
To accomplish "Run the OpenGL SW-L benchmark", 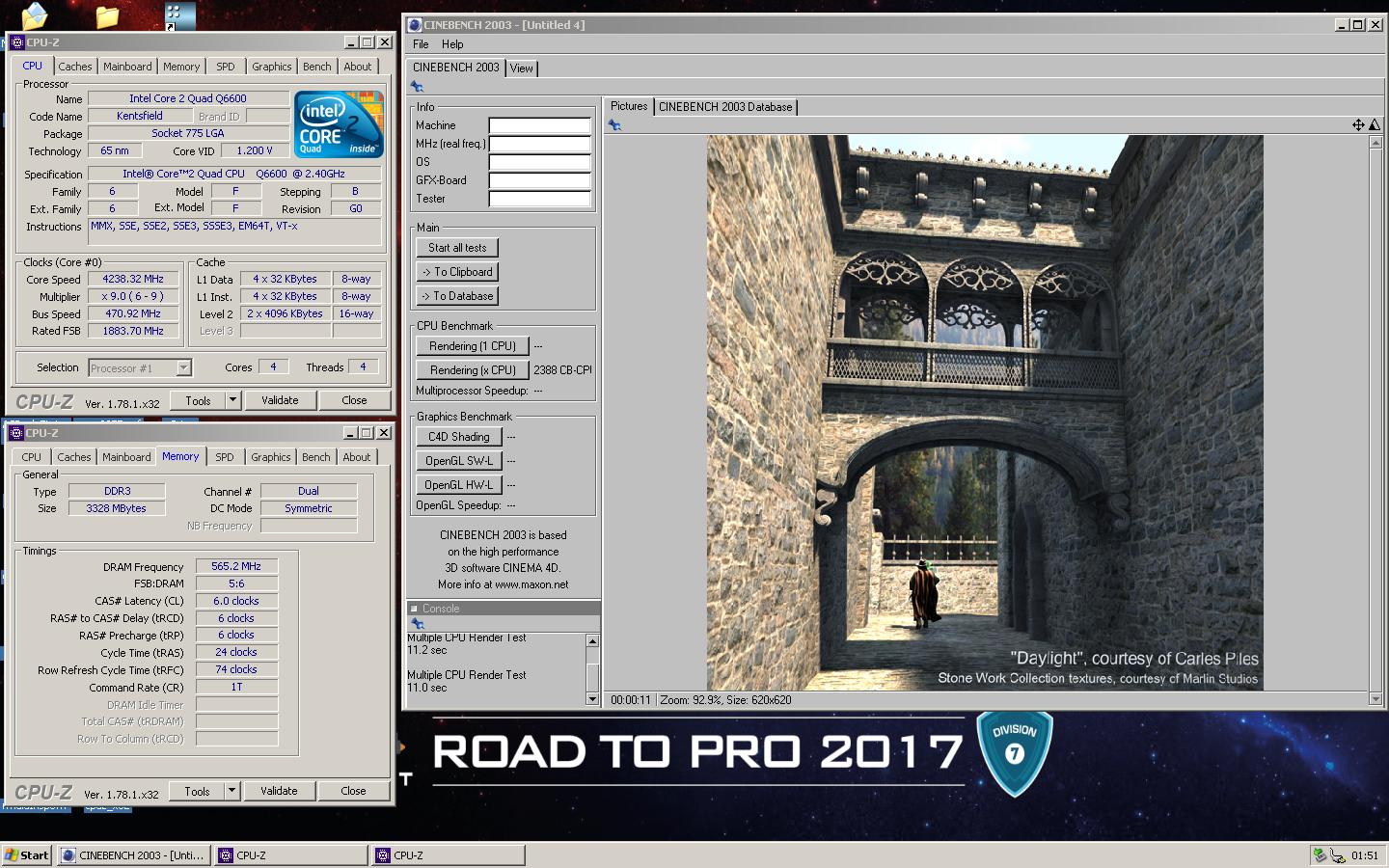I will 459,461.
